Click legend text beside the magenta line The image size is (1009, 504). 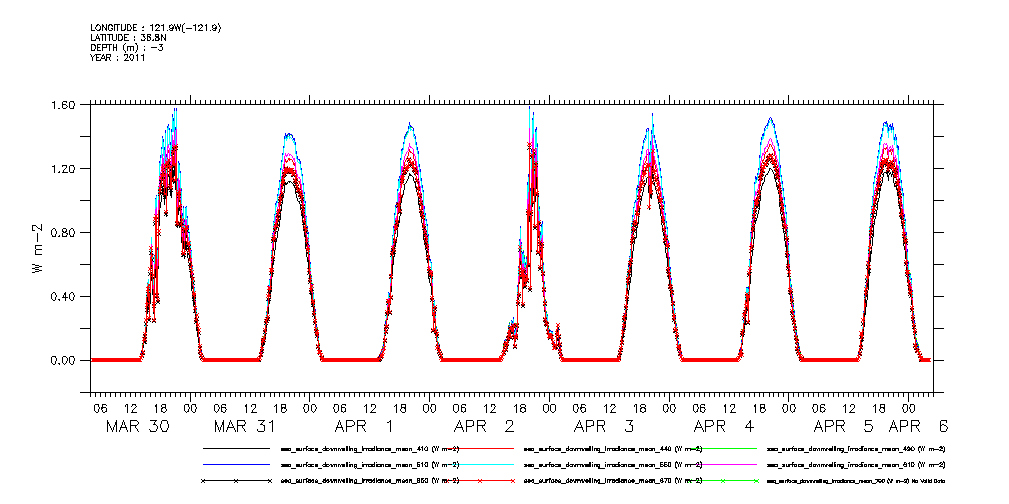pyautogui.click(x=856, y=464)
